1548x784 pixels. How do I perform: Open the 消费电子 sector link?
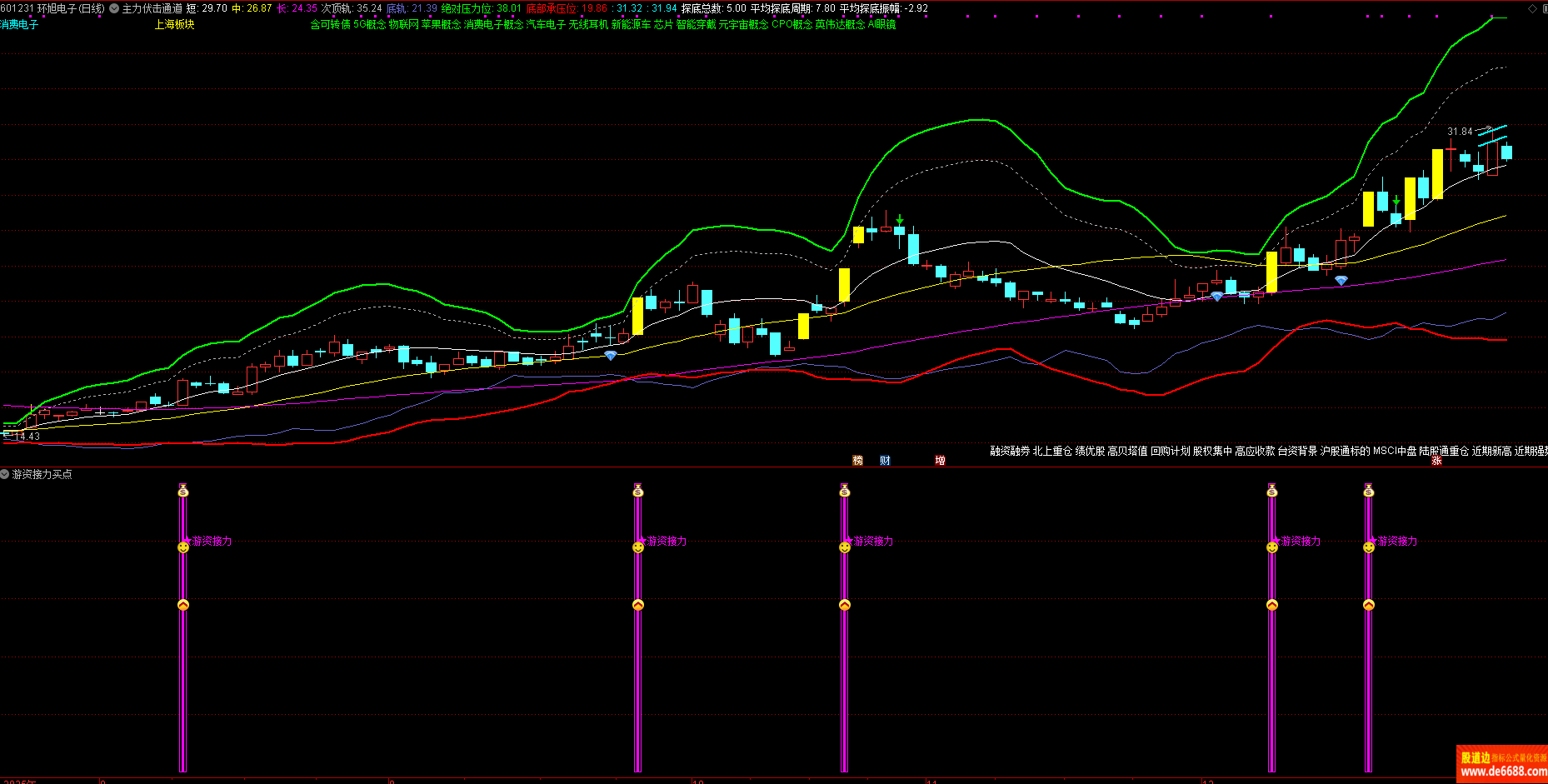click(x=19, y=25)
